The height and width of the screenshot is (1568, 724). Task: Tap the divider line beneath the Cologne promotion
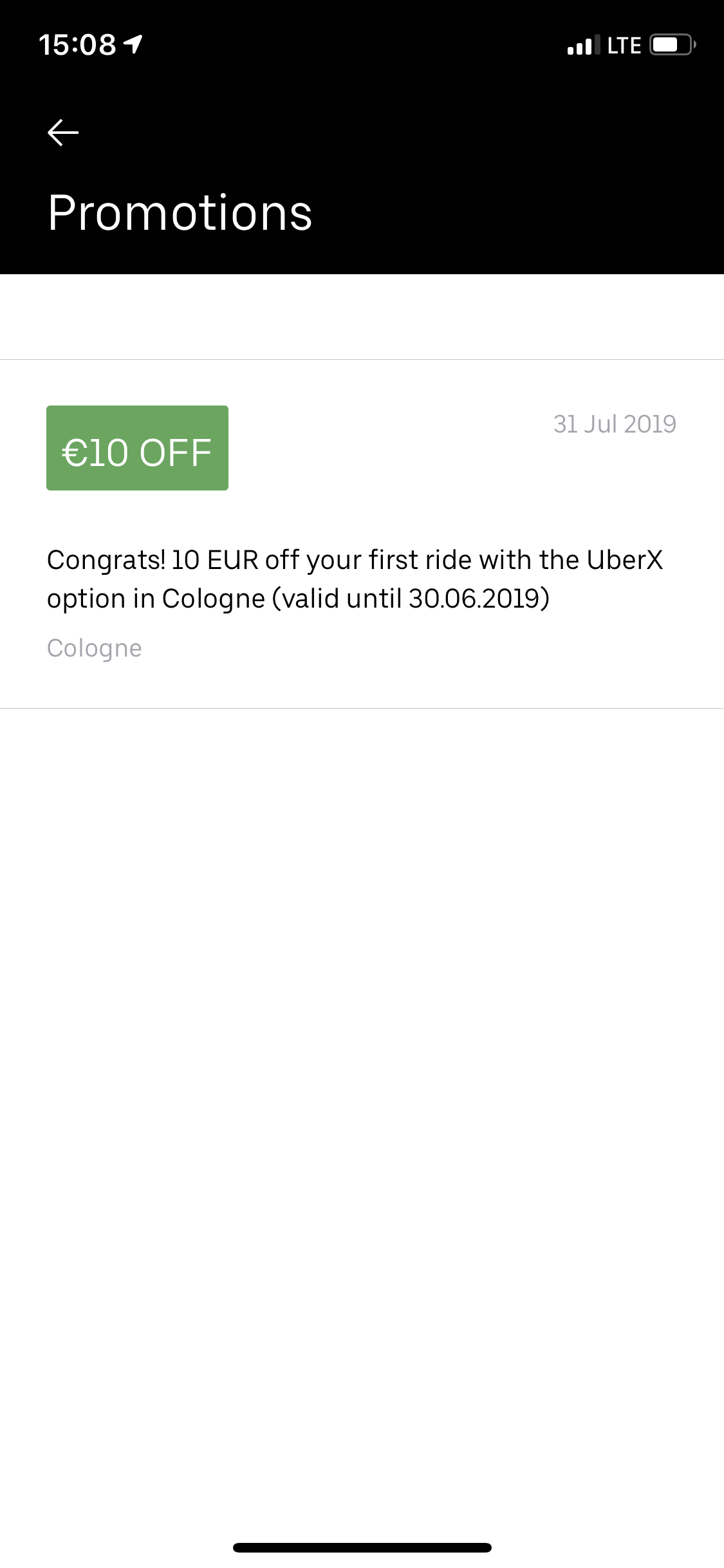362,708
